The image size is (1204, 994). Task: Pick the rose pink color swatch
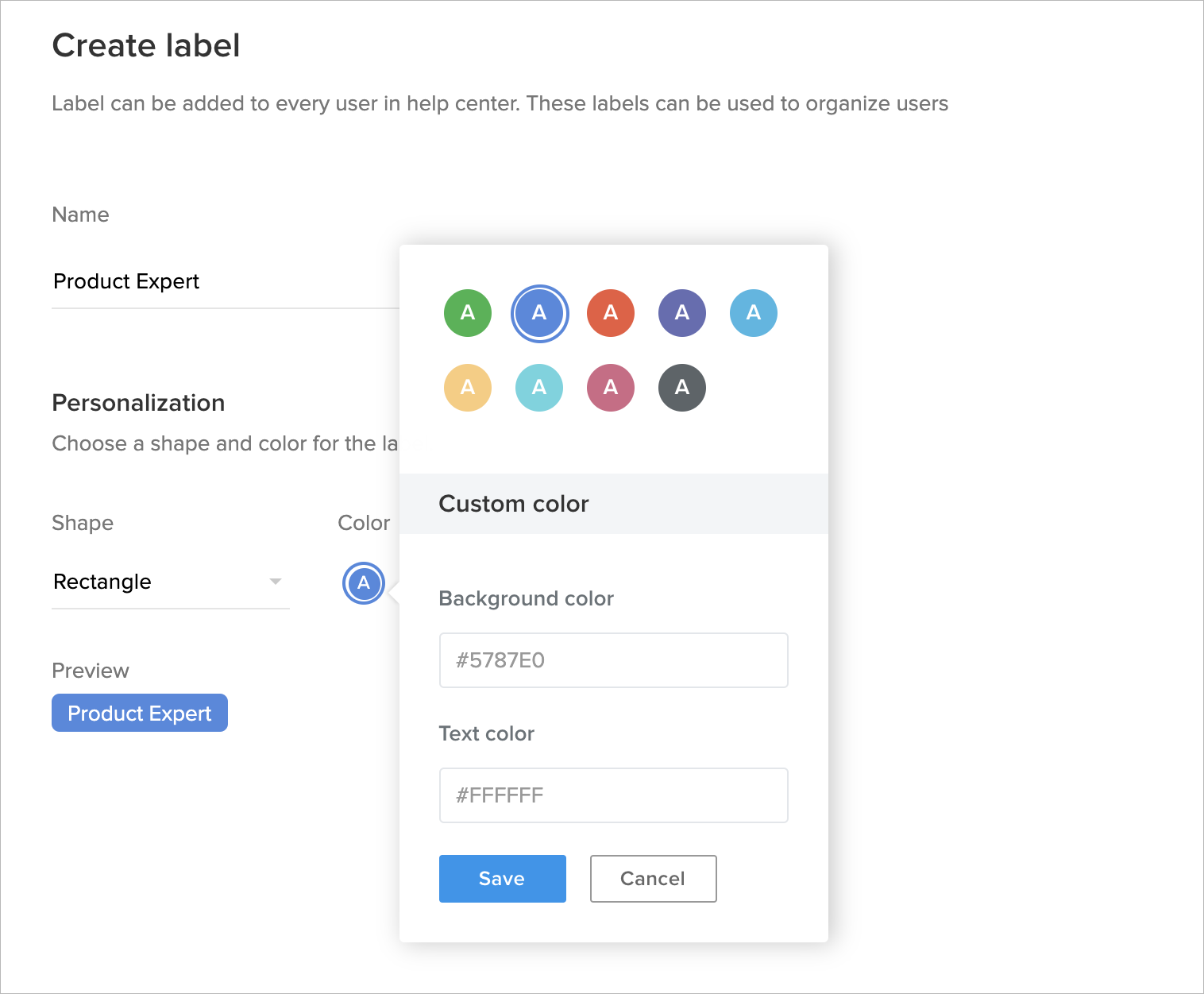(611, 388)
